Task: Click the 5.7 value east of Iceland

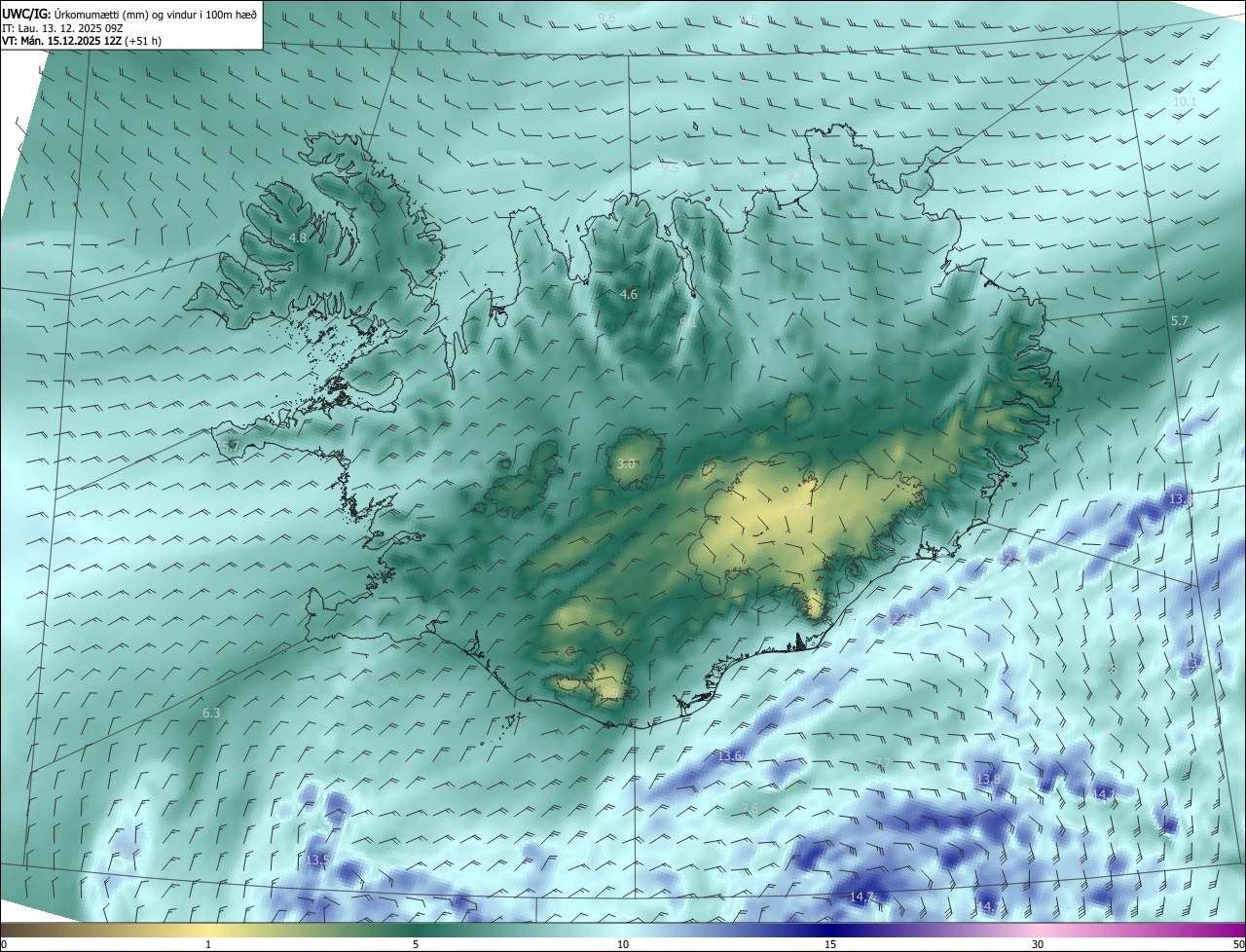Action: (1180, 321)
